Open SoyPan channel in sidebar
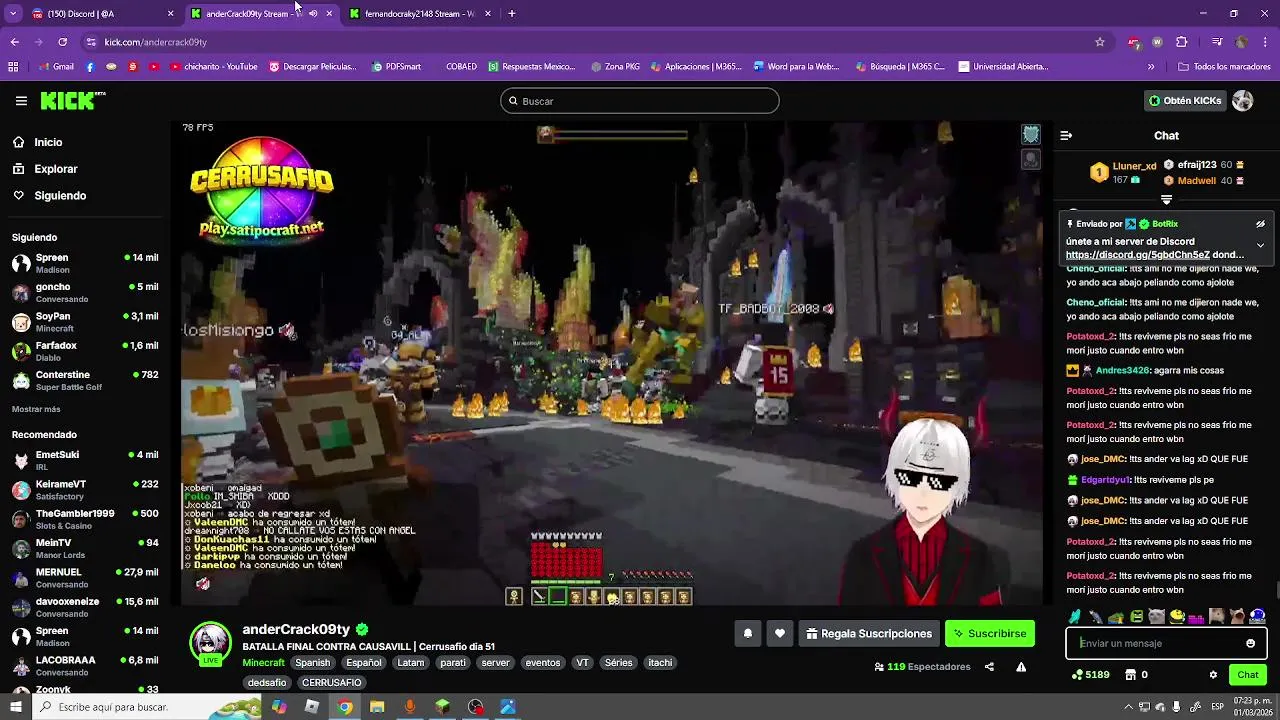The width and height of the screenshot is (1280, 720). click(x=85, y=321)
